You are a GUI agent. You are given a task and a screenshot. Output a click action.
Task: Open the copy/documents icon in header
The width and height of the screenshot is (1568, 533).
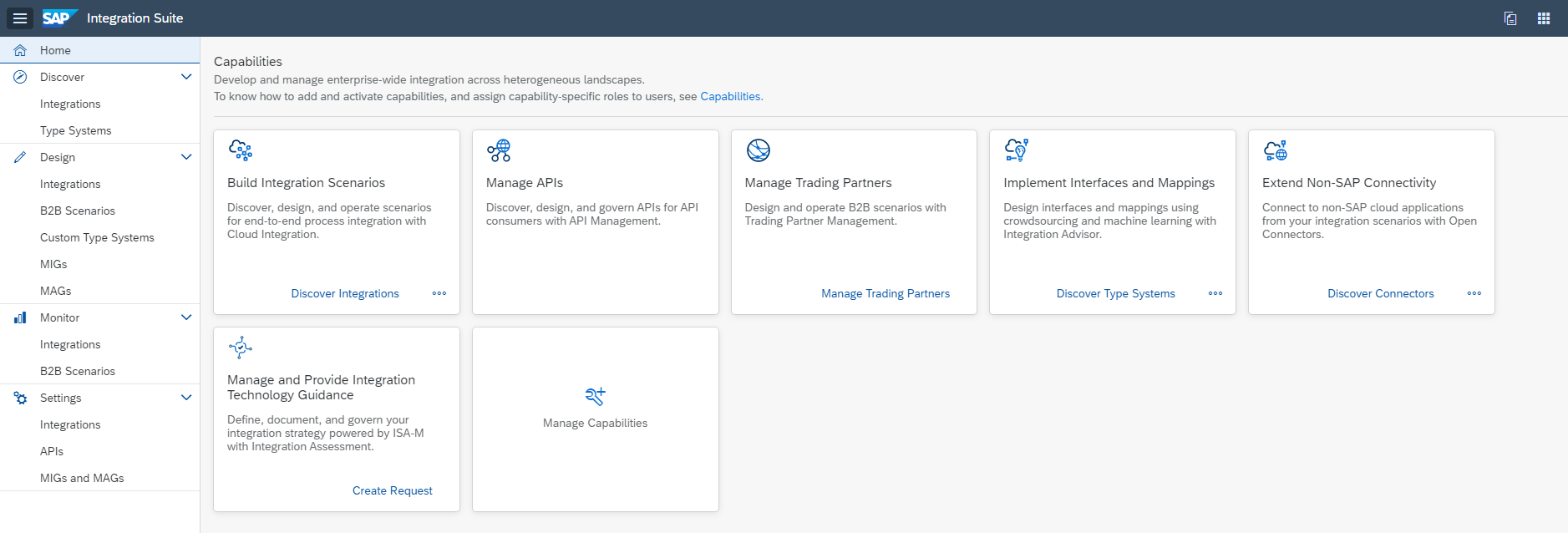click(x=1510, y=18)
